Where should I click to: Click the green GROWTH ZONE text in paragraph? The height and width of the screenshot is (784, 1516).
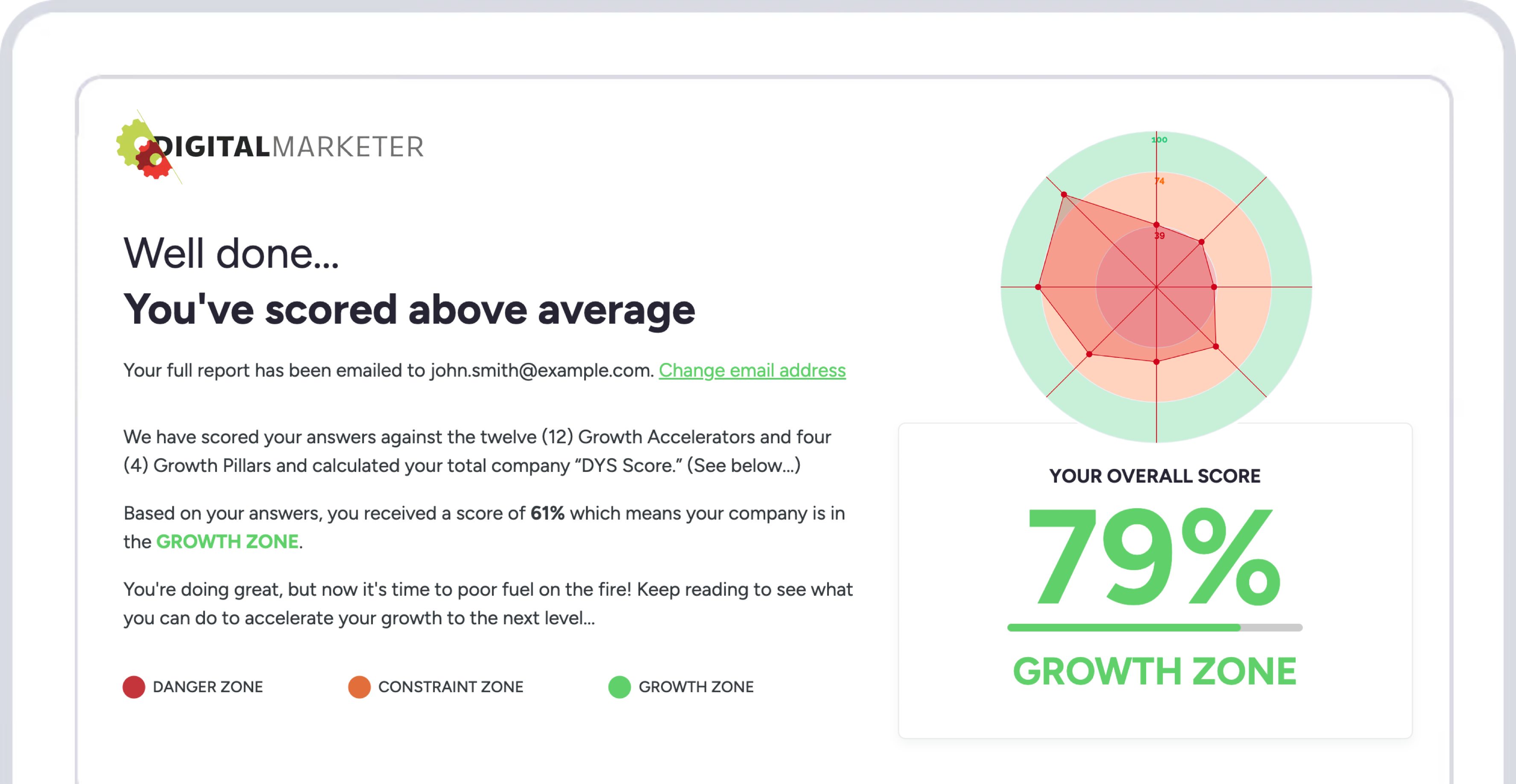(x=227, y=541)
